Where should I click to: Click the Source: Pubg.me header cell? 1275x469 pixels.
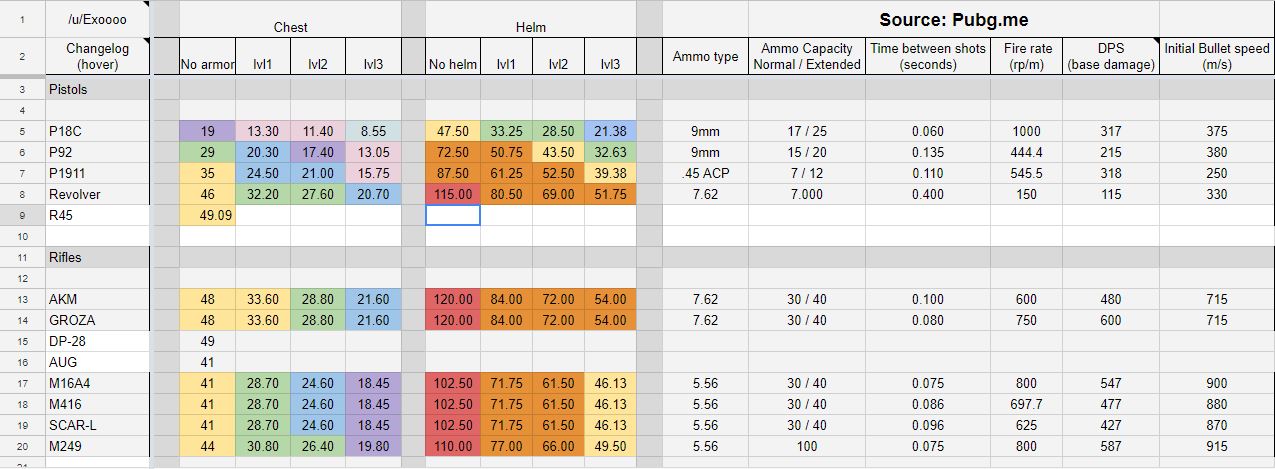tap(953, 19)
